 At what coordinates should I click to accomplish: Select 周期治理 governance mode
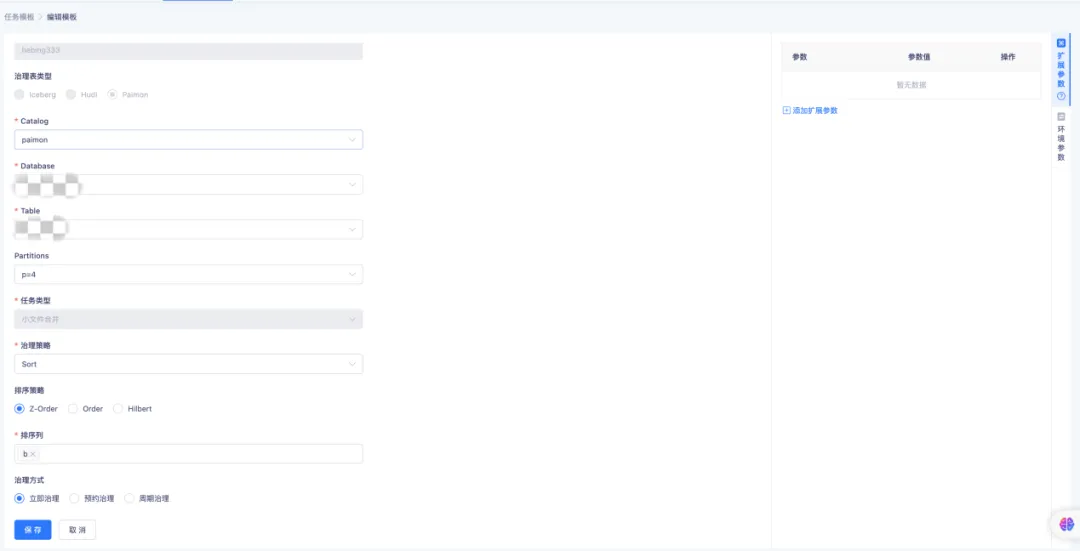(x=129, y=498)
